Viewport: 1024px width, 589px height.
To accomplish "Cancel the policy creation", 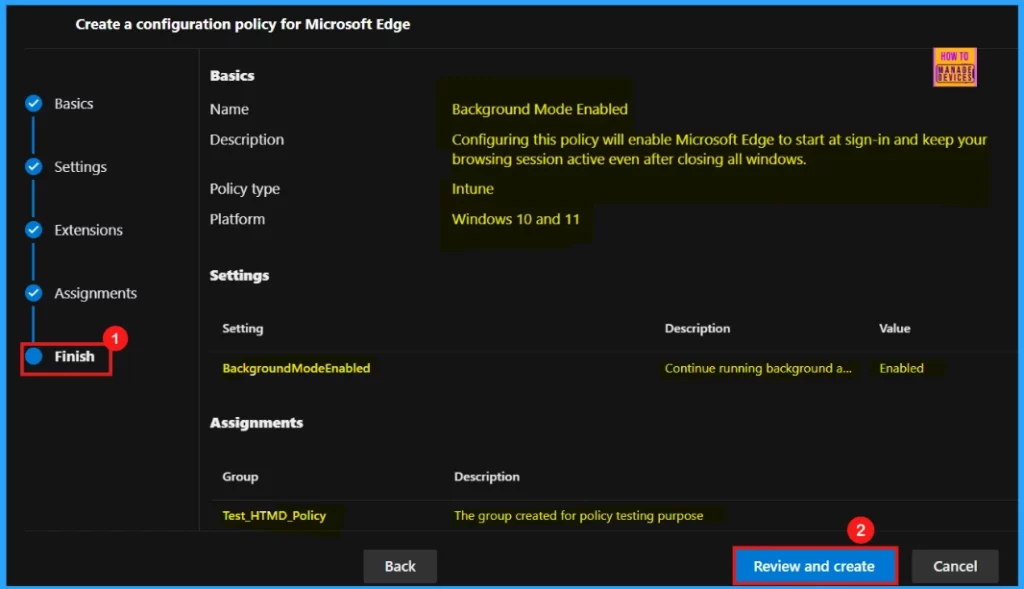I will point(955,566).
